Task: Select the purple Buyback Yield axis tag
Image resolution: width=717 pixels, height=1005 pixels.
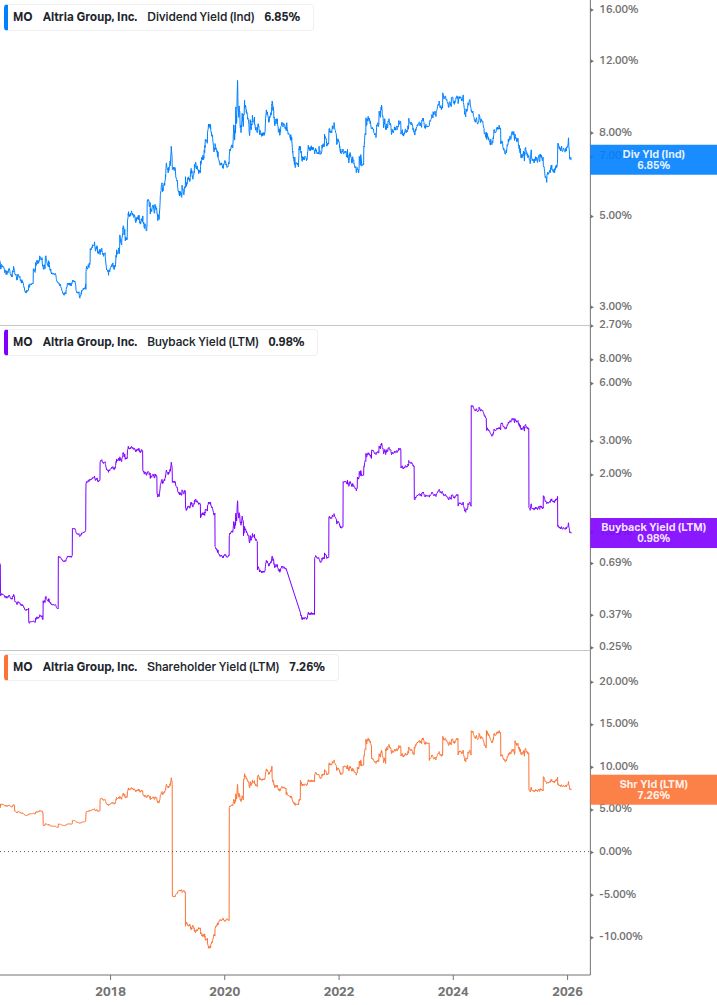Action: point(653,533)
